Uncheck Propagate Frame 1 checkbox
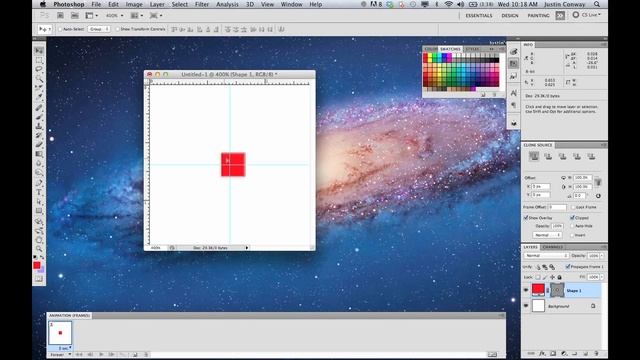This screenshot has width=640, height=360. (x=568, y=267)
